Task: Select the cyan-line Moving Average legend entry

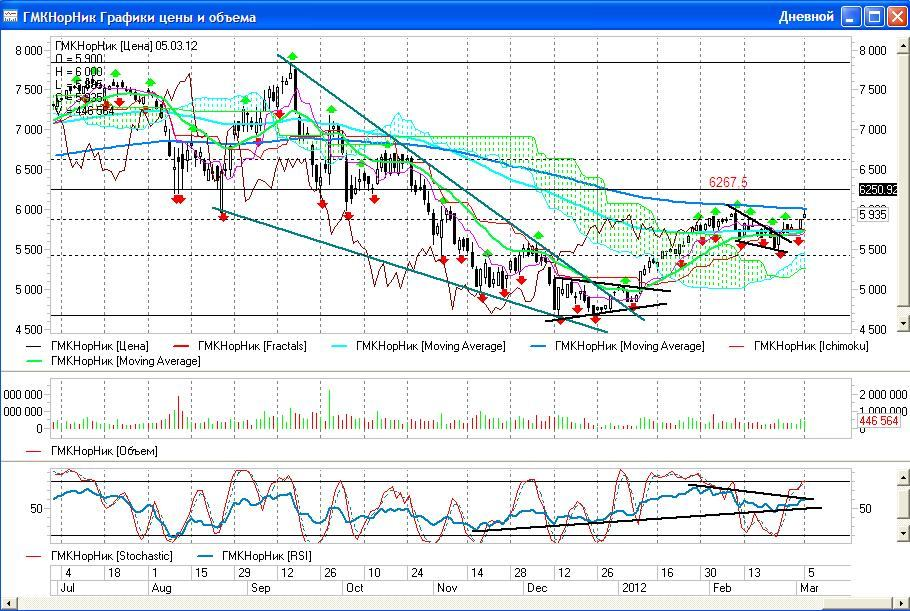Action: pyautogui.click(x=420, y=346)
